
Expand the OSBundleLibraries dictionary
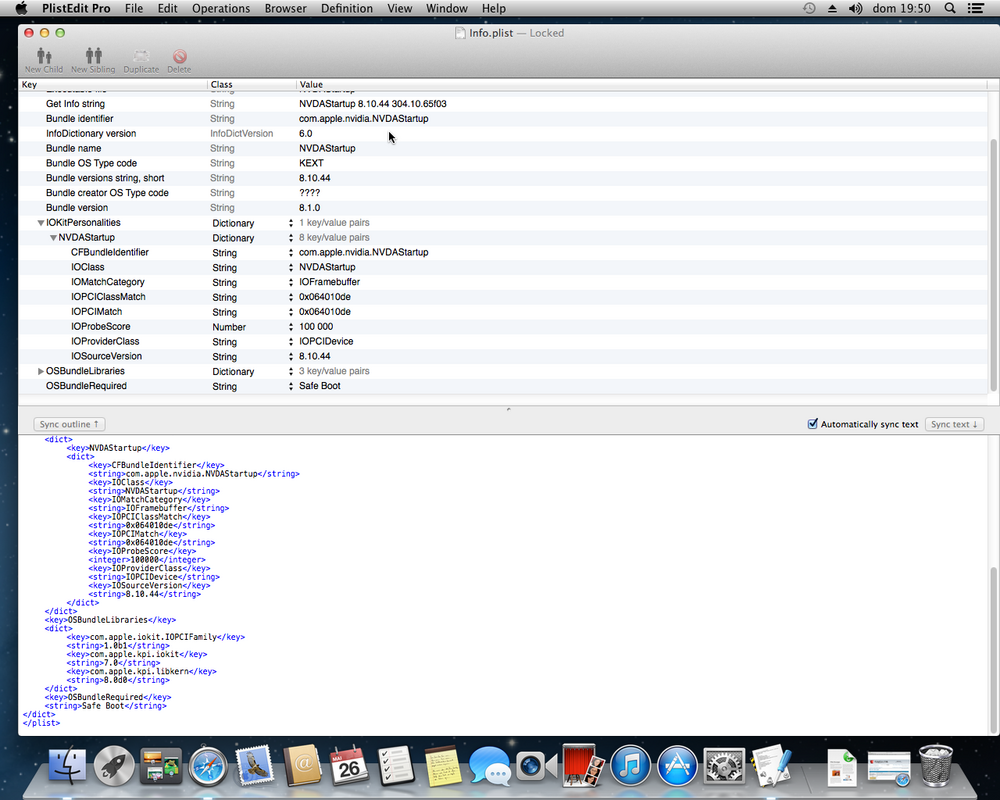pos(41,371)
